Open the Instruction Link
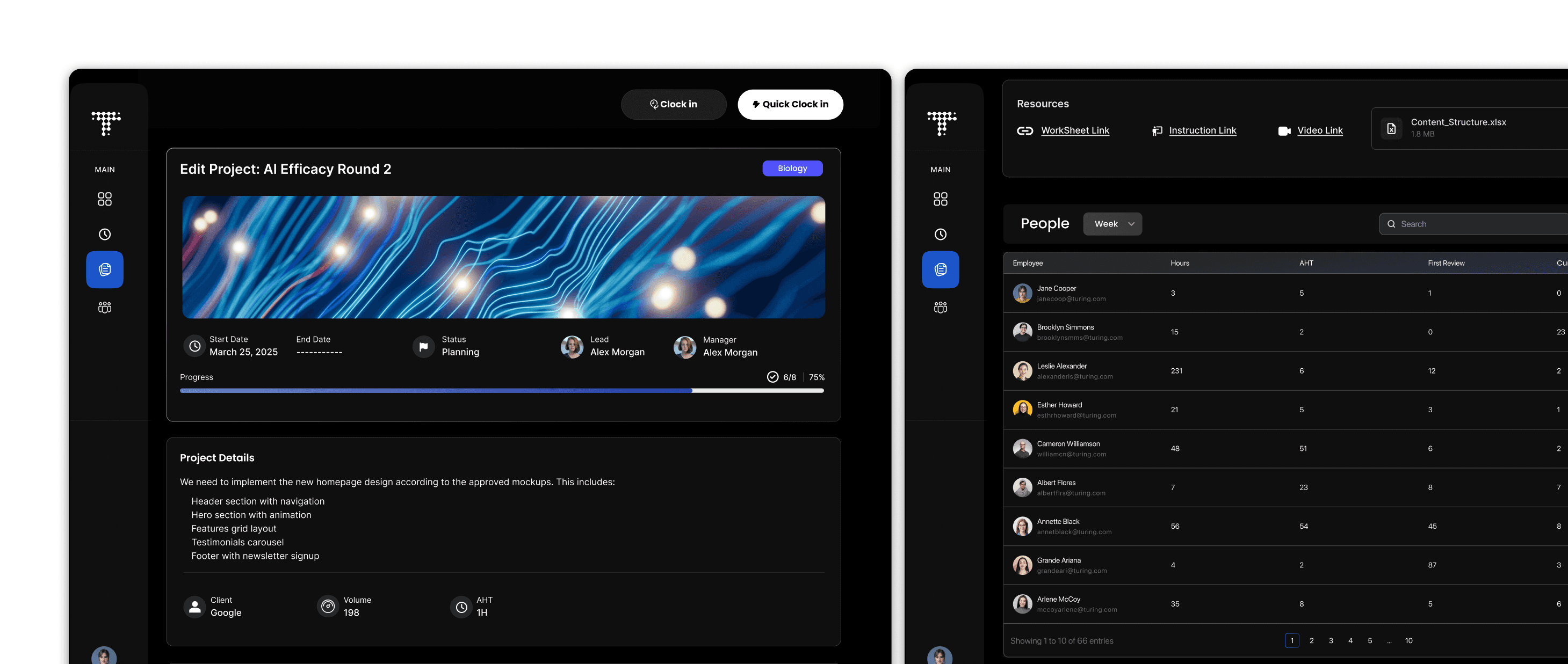 [1202, 130]
